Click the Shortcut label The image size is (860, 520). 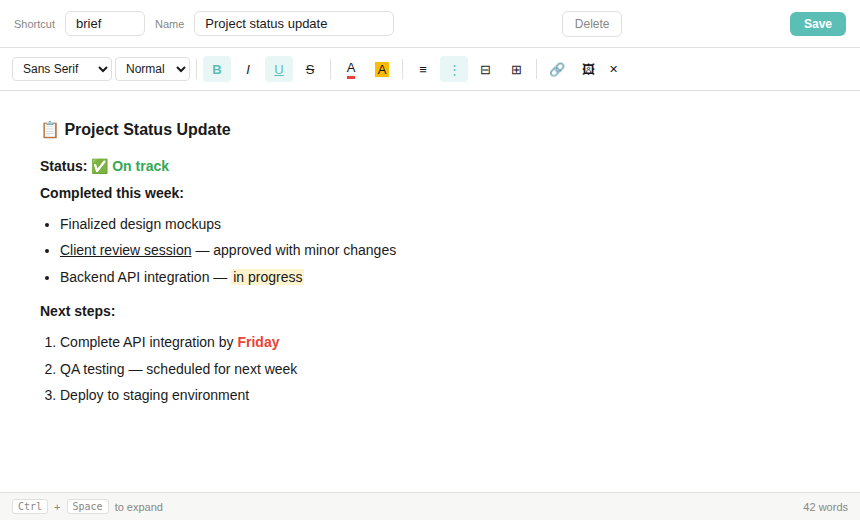click(35, 24)
